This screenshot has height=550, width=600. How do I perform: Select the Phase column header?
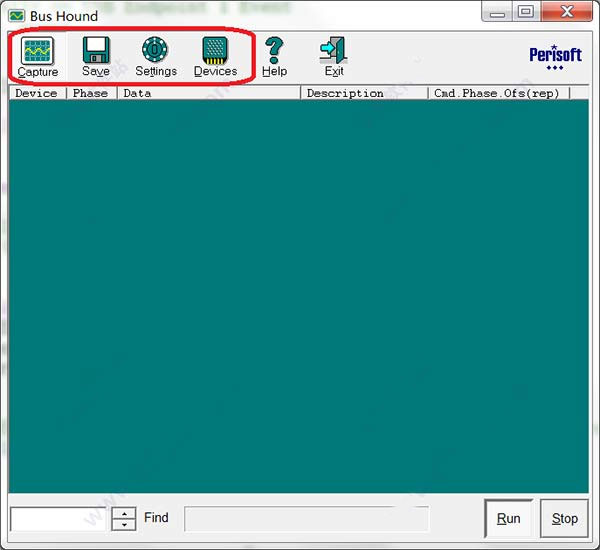pos(91,93)
